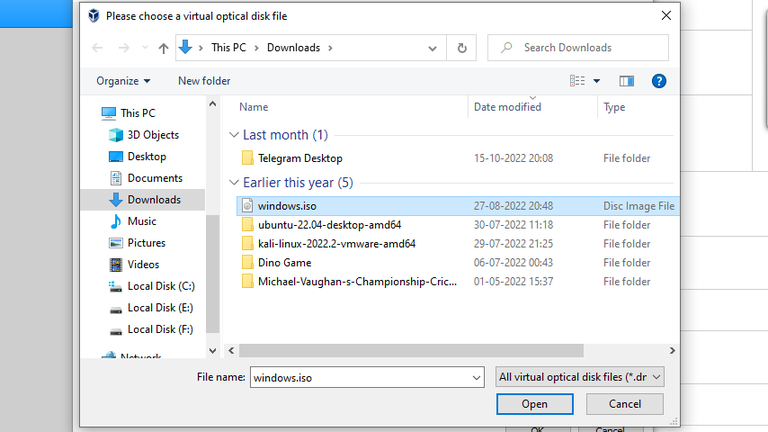
Task: Click the sidebar scroll up arrow
Action: (213, 104)
